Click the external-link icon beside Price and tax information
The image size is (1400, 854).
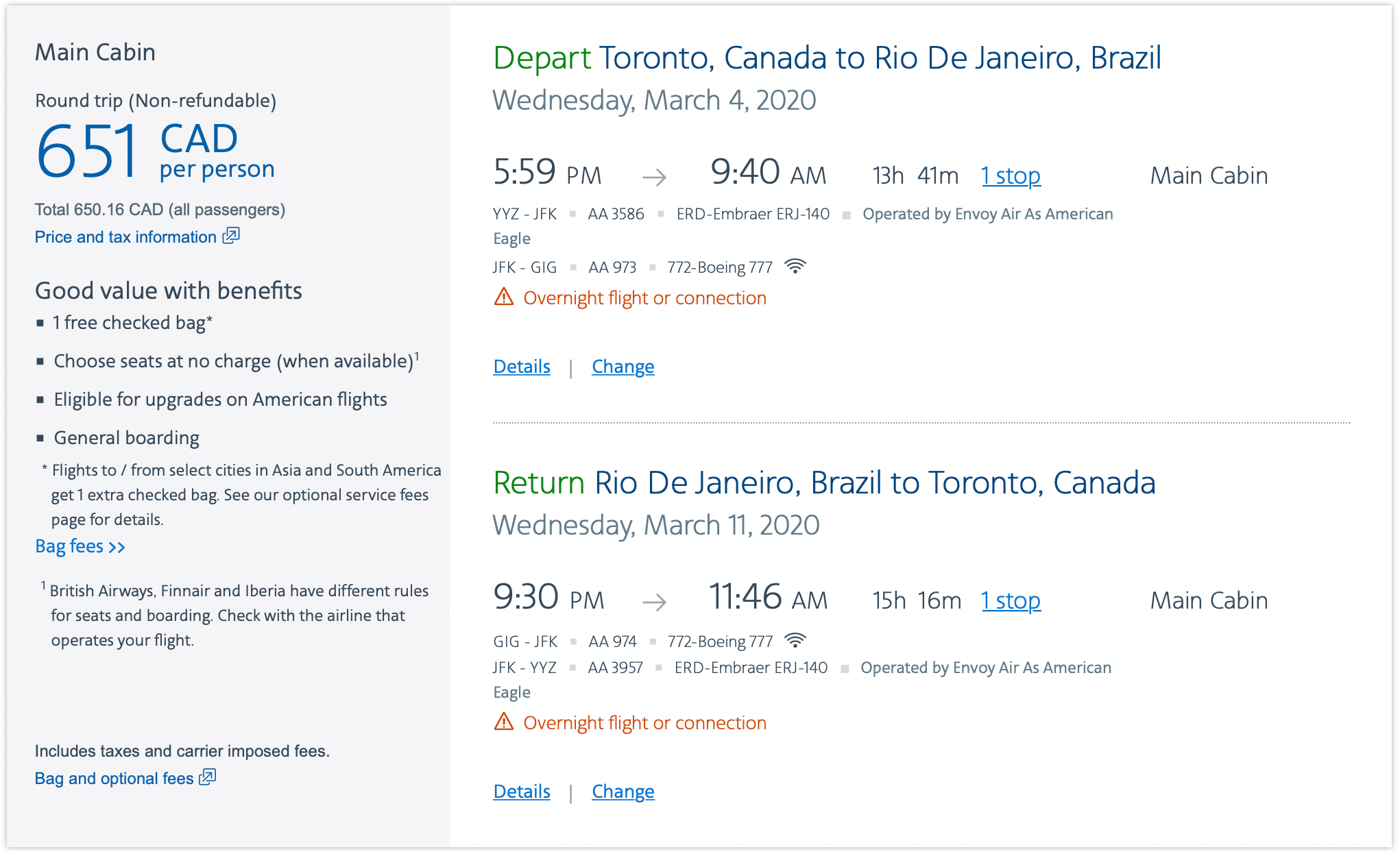(231, 236)
